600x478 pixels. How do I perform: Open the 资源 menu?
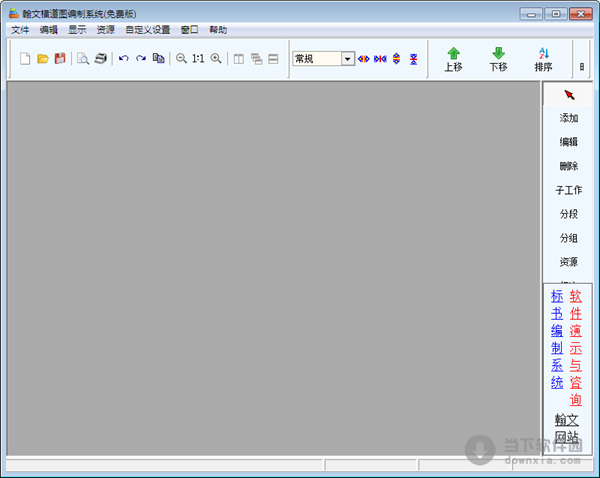coord(106,30)
